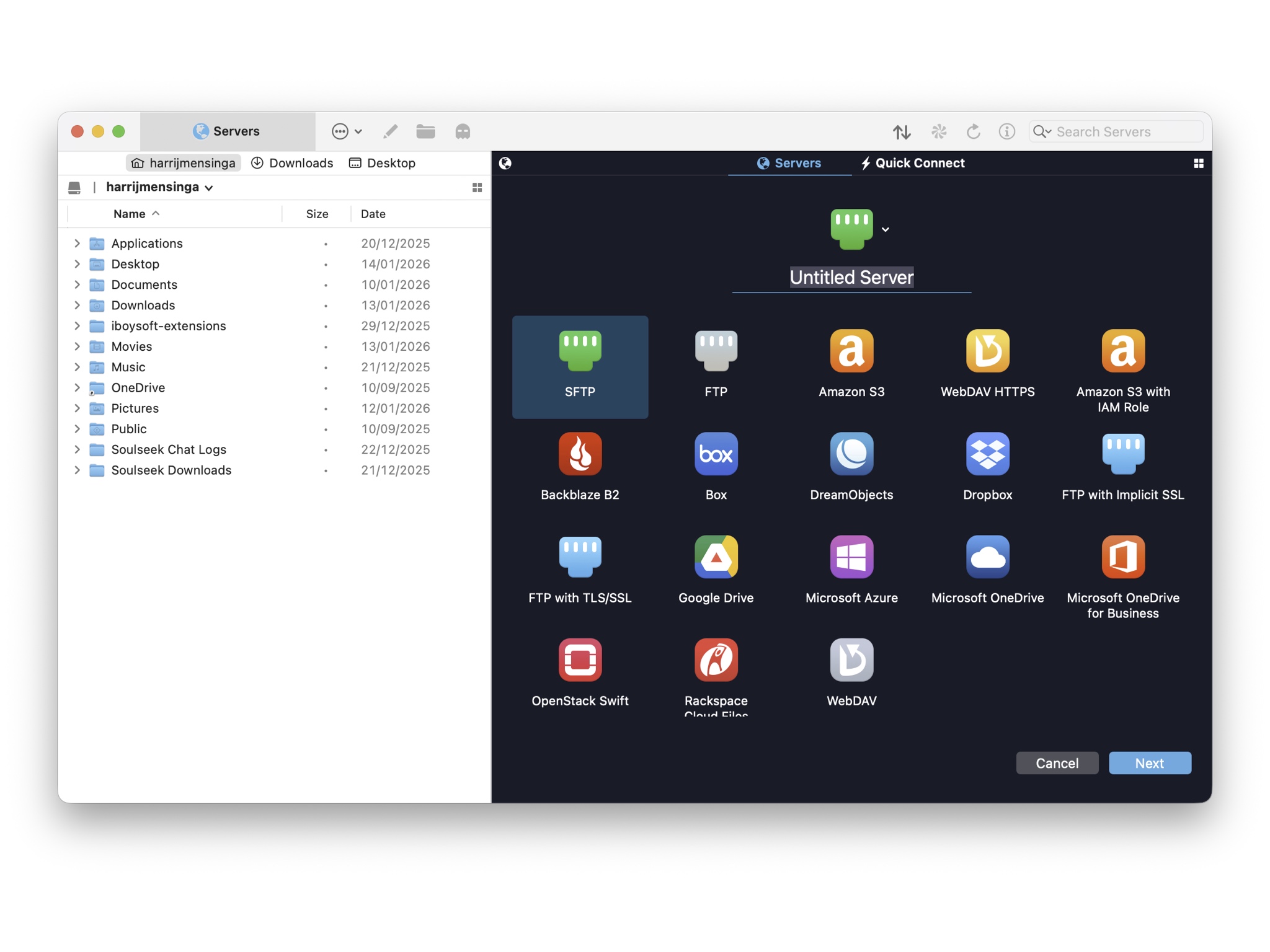Open the Desktop favorite location

(x=382, y=163)
